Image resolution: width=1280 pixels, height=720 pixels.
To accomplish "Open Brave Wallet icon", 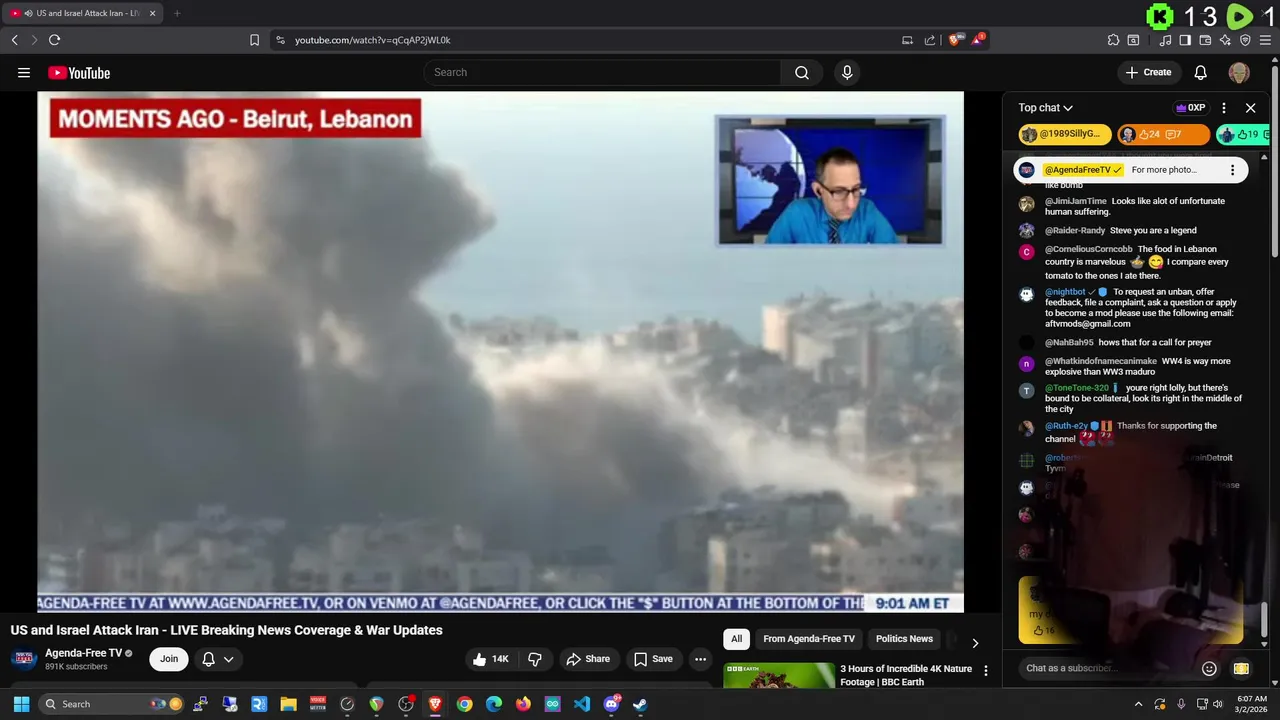I will coord(1205,40).
